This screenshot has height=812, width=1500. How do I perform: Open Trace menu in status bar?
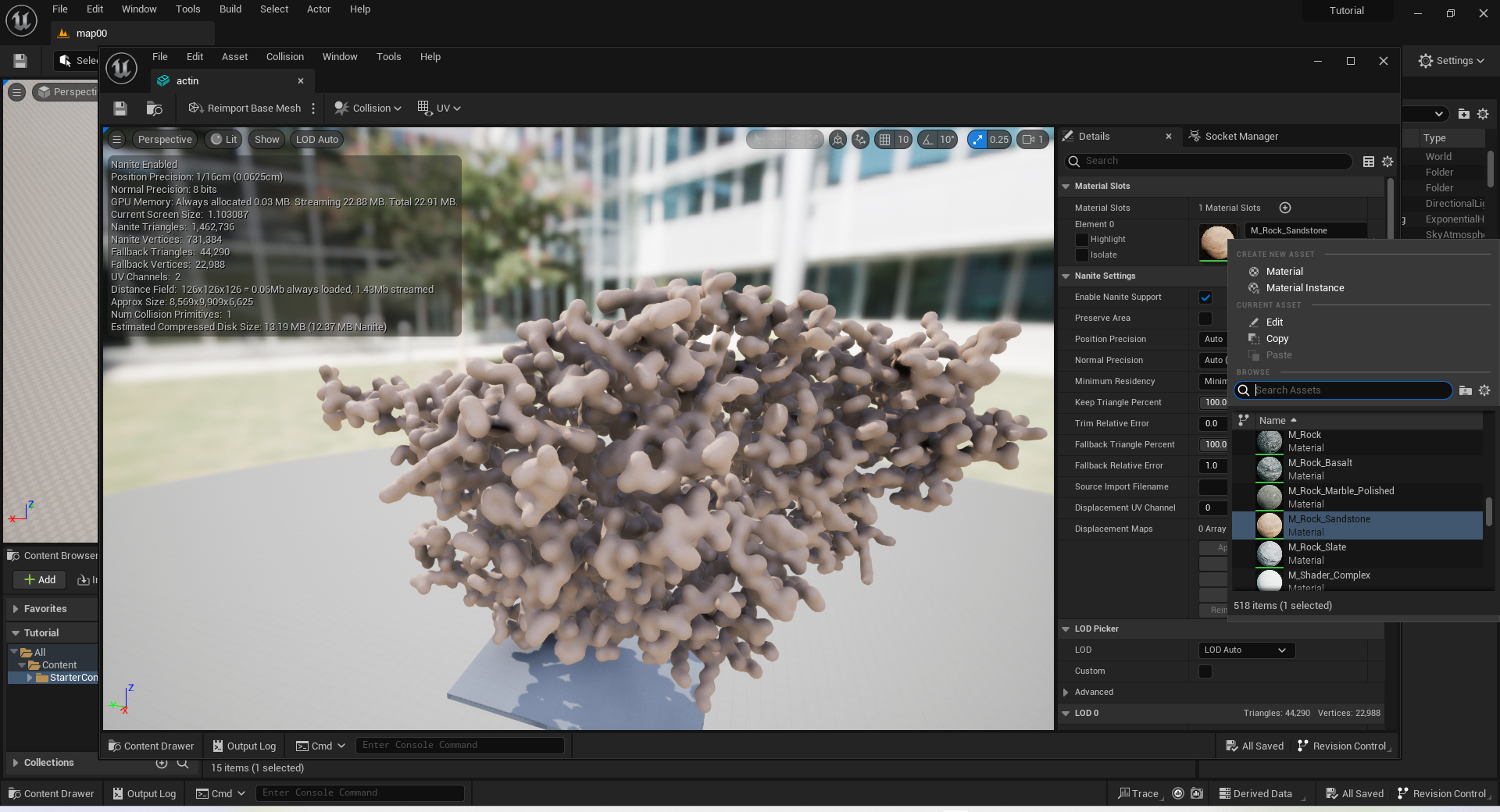tap(1140, 794)
